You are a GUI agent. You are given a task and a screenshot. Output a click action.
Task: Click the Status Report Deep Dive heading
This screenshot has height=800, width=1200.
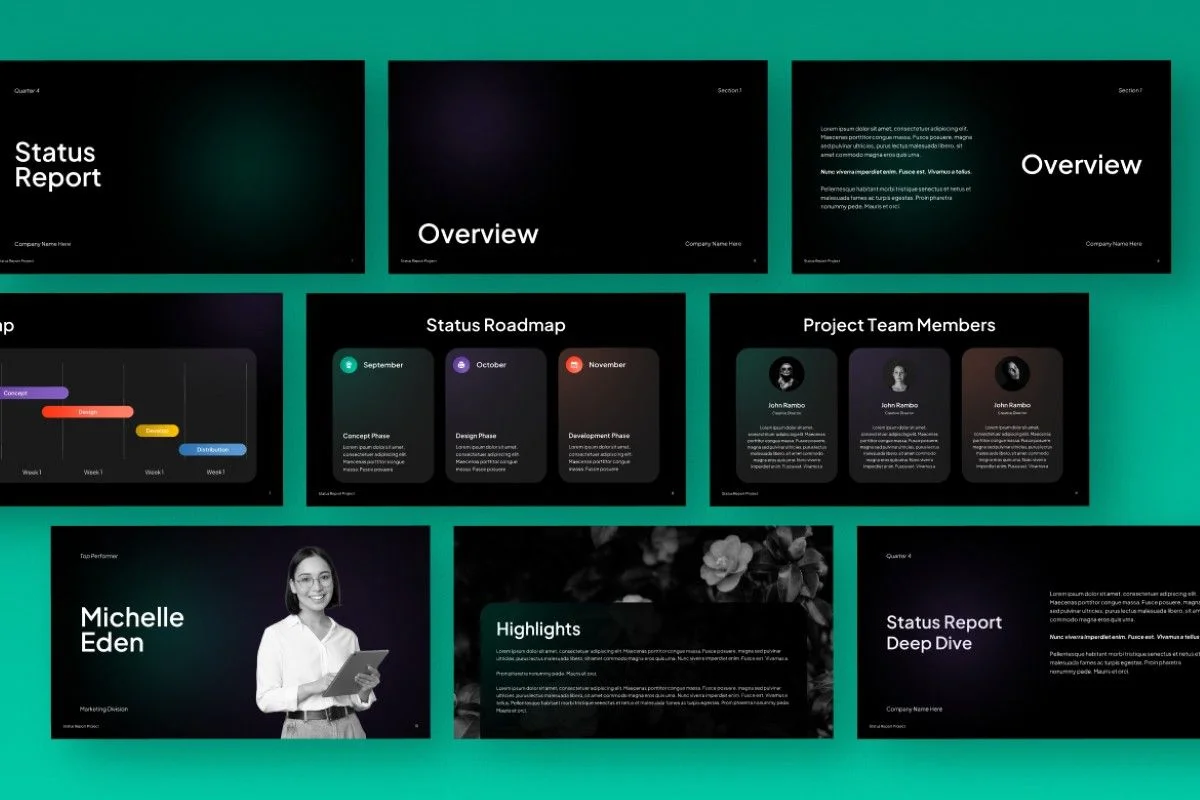pos(945,632)
